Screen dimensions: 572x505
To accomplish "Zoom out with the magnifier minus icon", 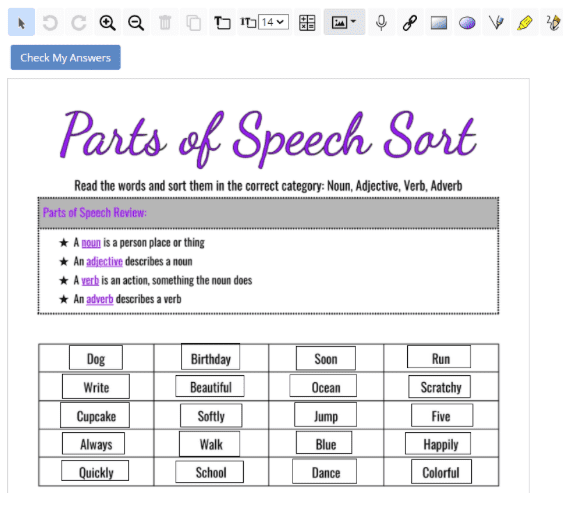I will pos(136,23).
